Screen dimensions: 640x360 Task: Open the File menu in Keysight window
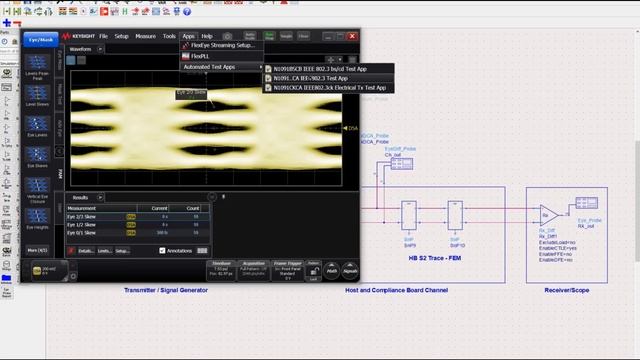(103, 36)
